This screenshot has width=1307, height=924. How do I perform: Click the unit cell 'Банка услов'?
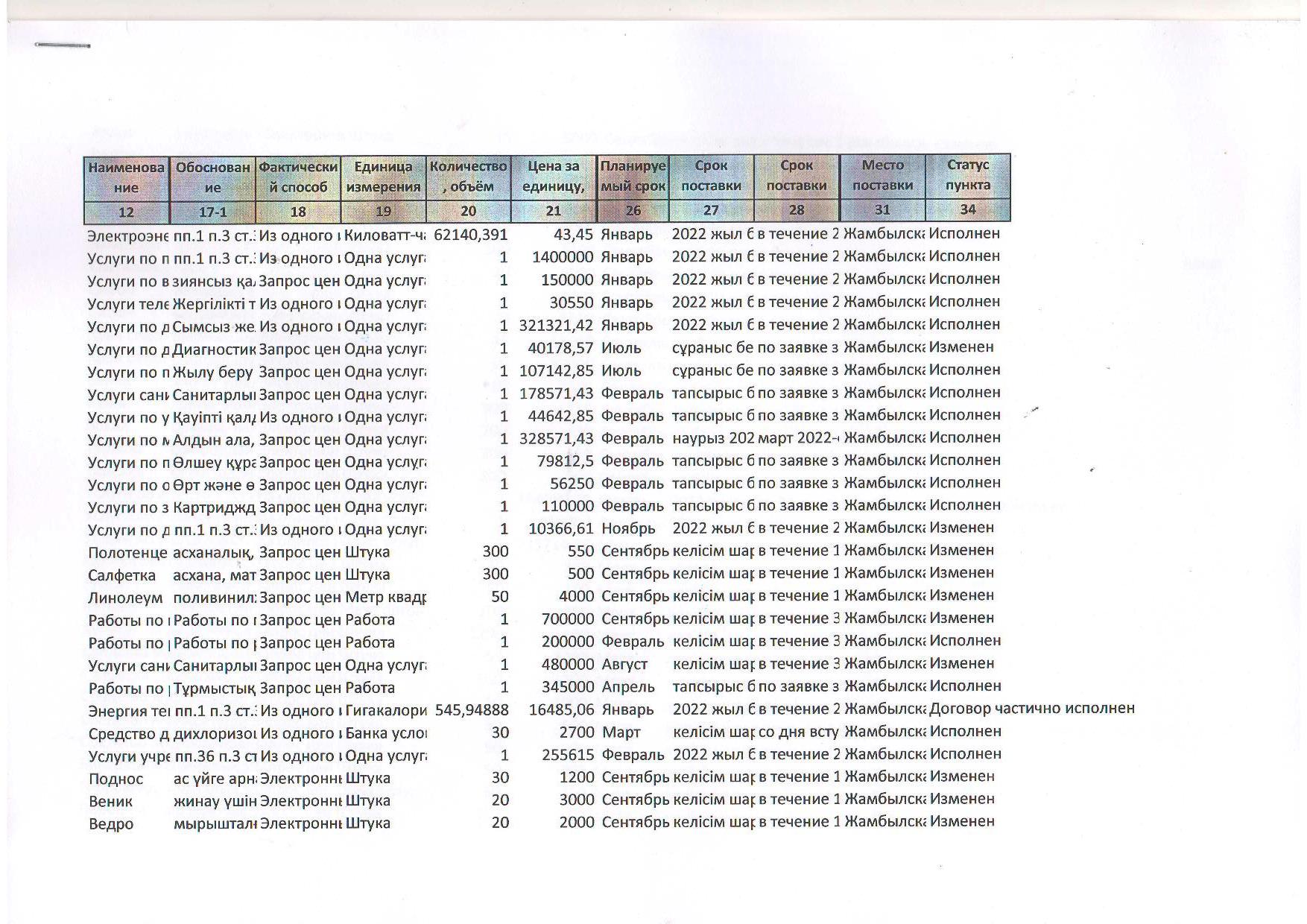click(386, 733)
